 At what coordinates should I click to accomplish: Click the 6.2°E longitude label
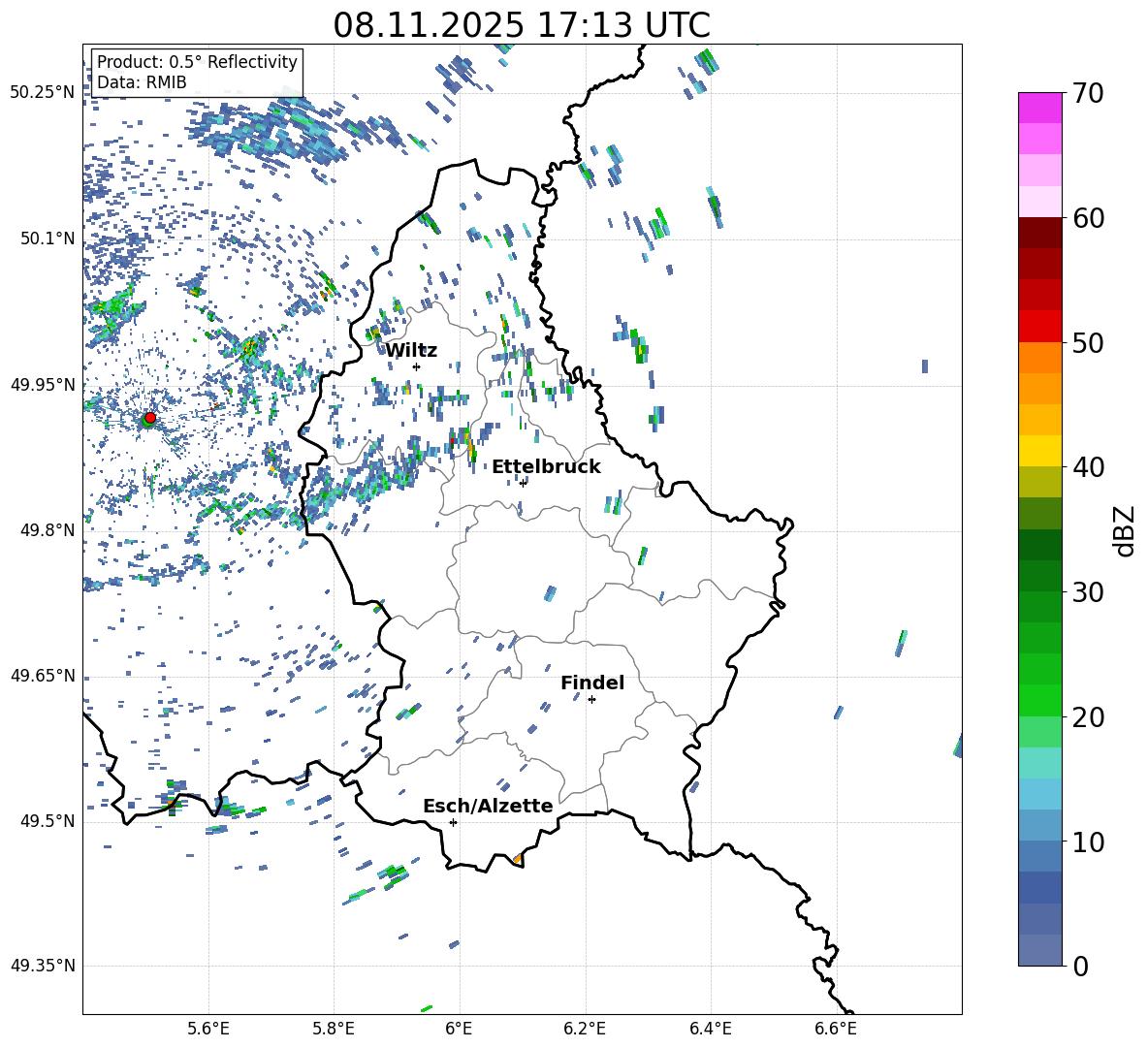click(x=585, y=1029)
